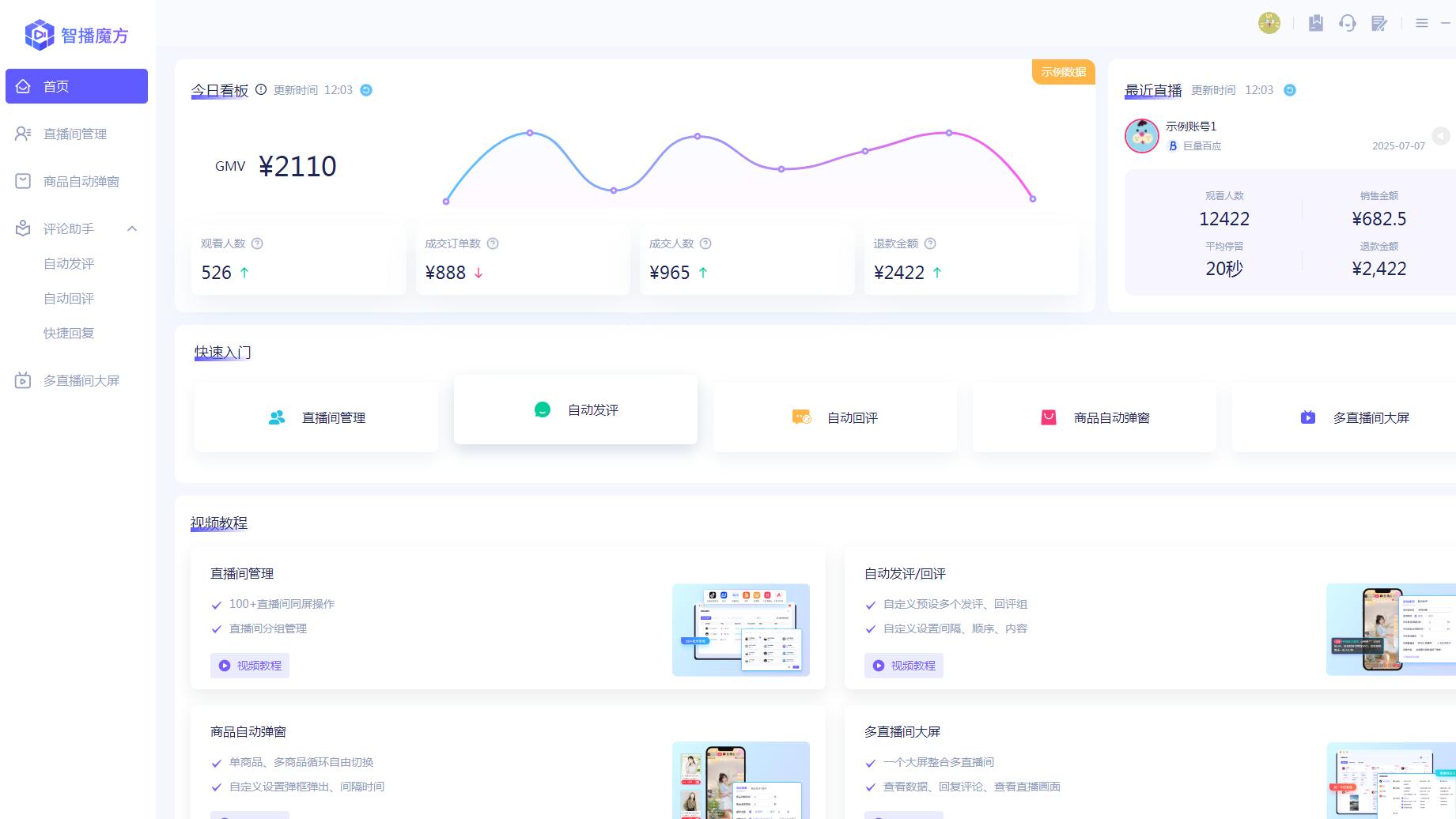Click the 观看人数 value 526
1456x819 pixels.
[217, 273]
